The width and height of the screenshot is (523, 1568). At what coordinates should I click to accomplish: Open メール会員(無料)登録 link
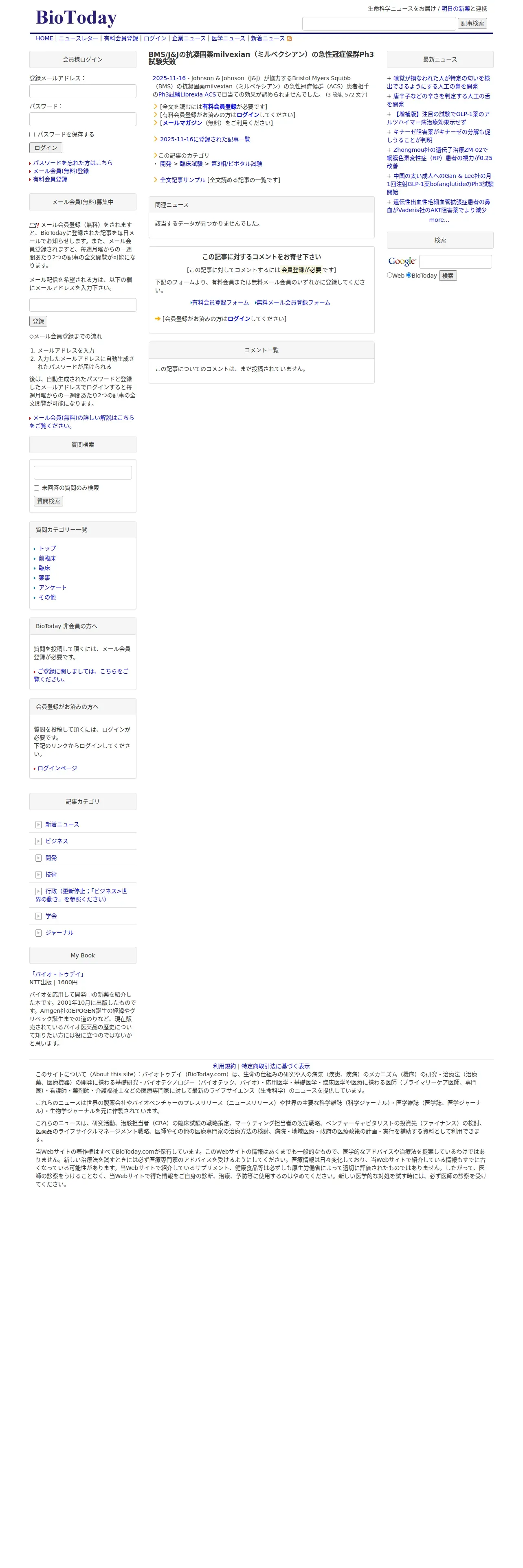click(61, 171)
